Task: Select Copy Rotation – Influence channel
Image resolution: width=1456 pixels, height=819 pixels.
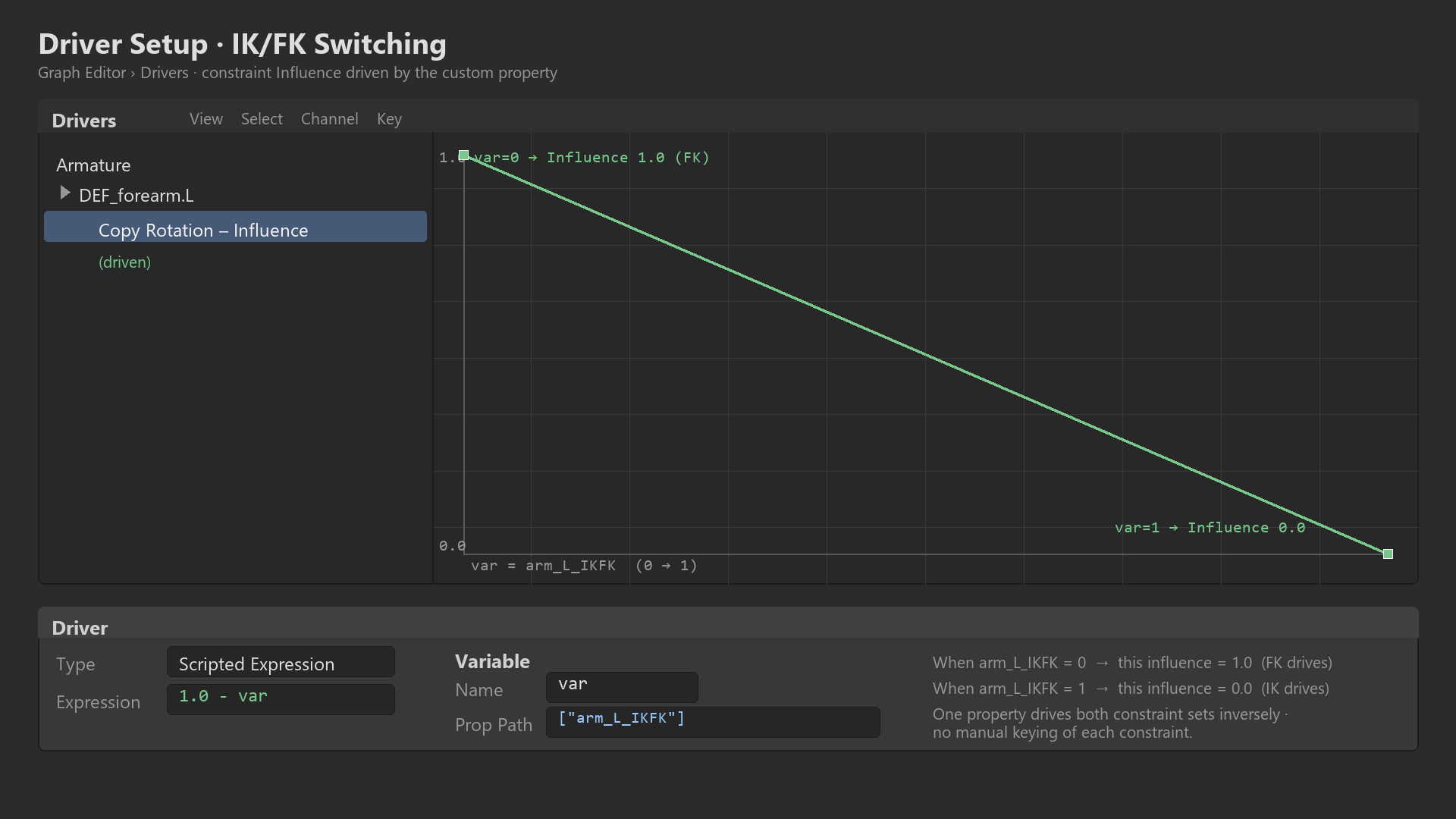Action: click(x=235, y=227)
